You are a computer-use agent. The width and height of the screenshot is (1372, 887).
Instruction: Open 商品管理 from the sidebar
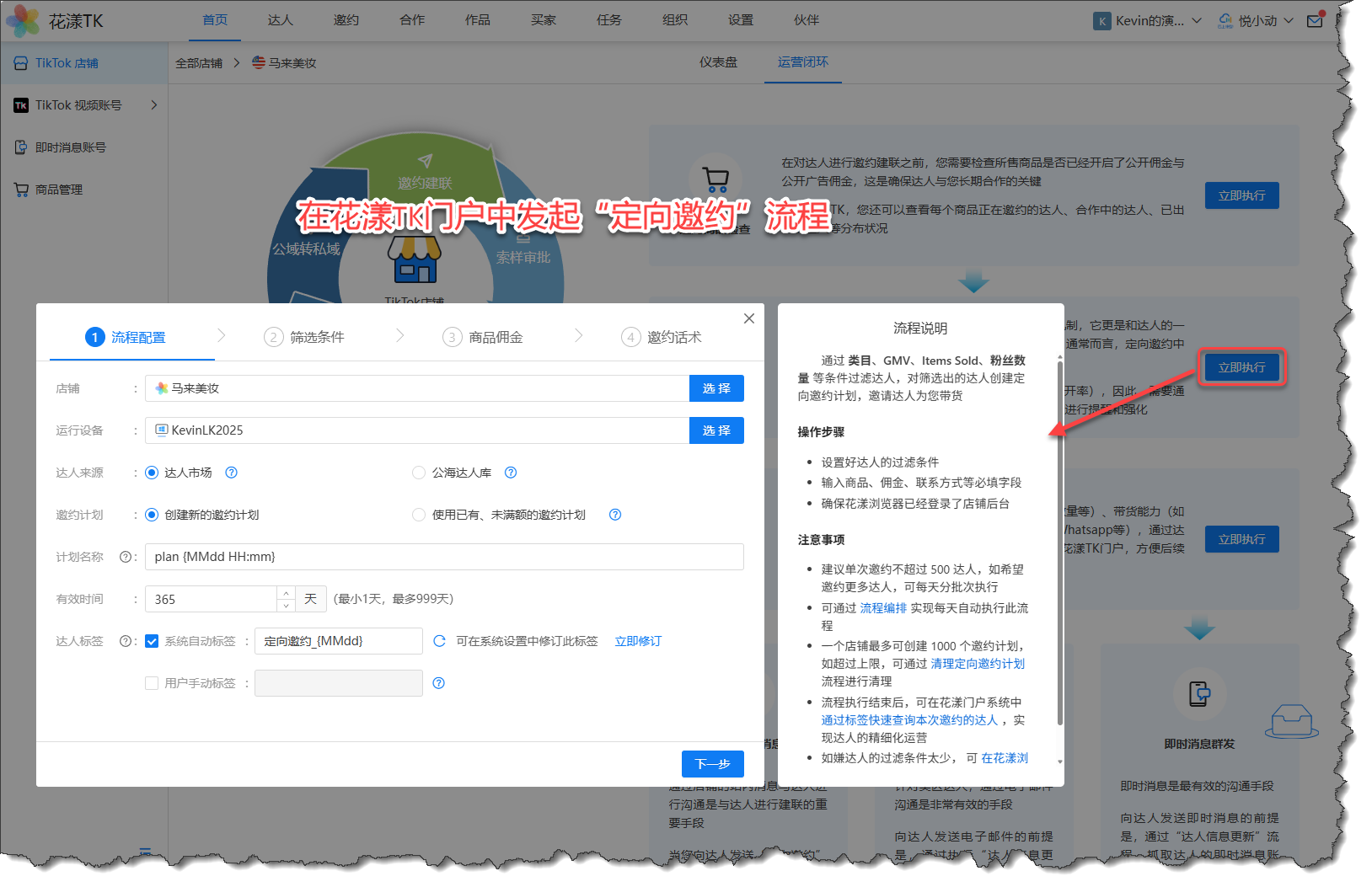59,190
